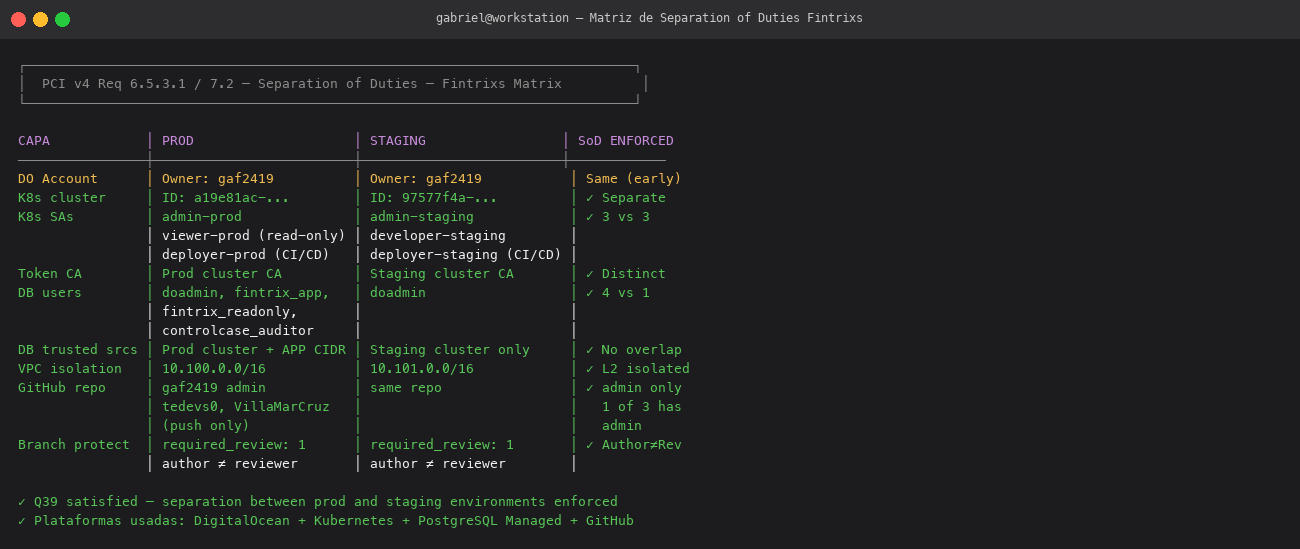Click 'required_review: 1' in STAGING column
1300x549 pixels.
(x=442, y=445)
